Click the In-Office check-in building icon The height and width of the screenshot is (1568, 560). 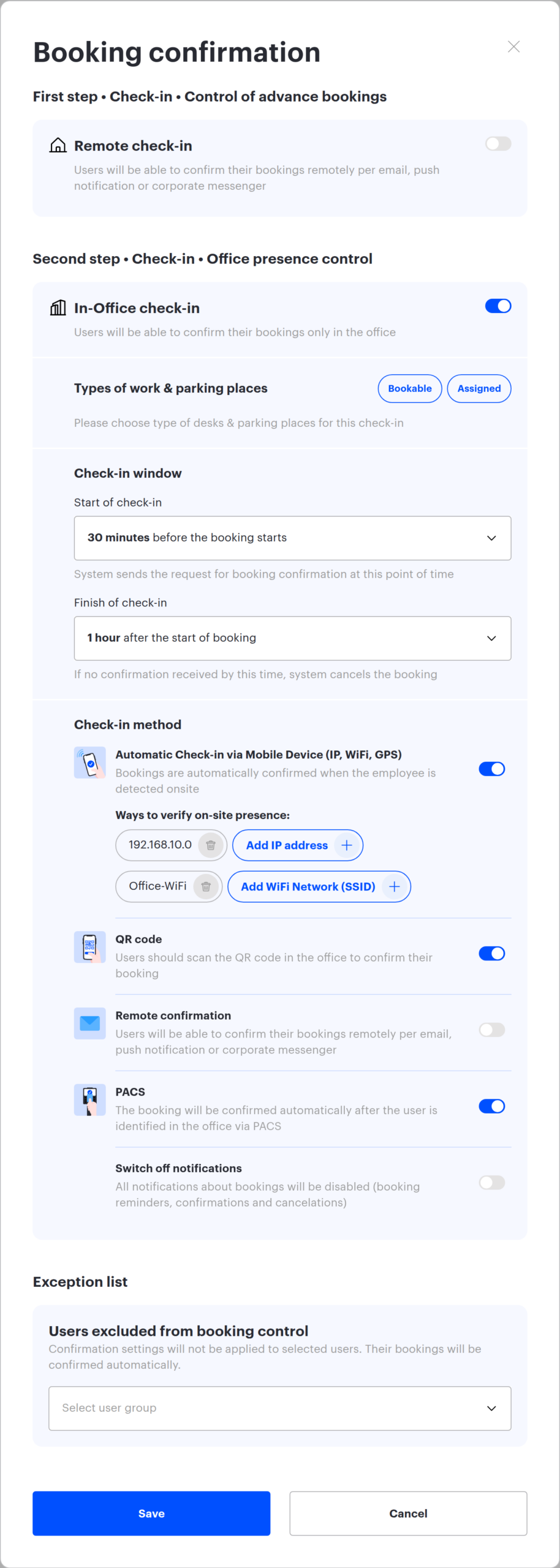tap(58, 307)
